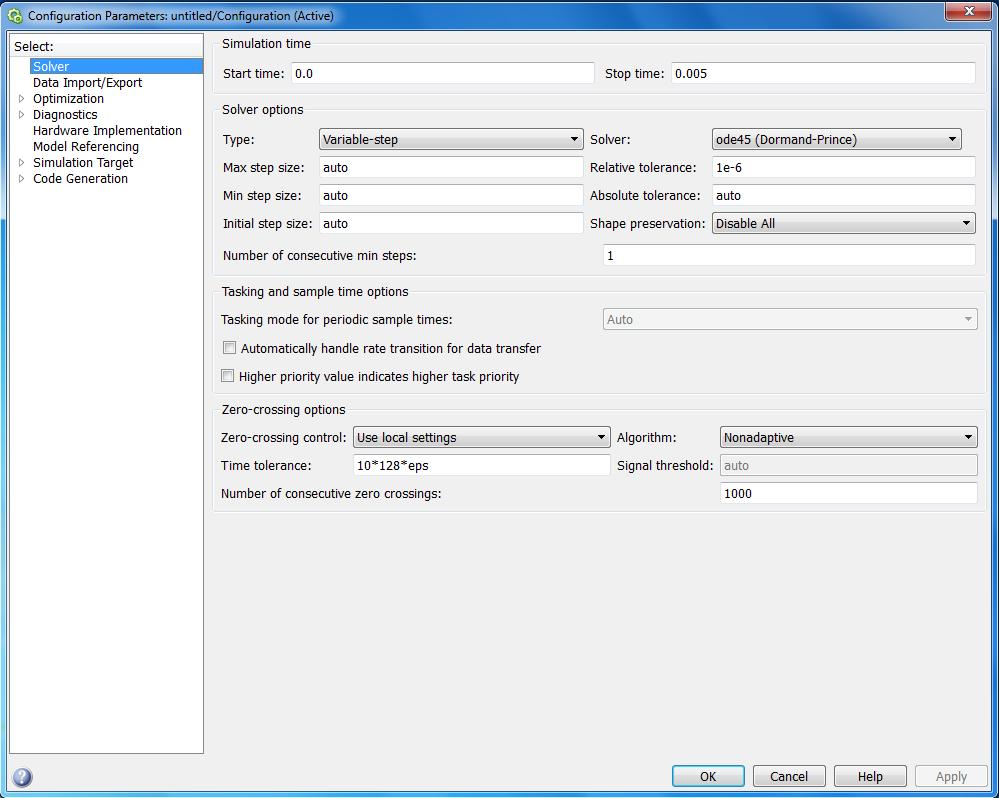Viewport: 999px width, 798px height.
Task: Click the Solver options group label
Action: click(x=262, y=110)
